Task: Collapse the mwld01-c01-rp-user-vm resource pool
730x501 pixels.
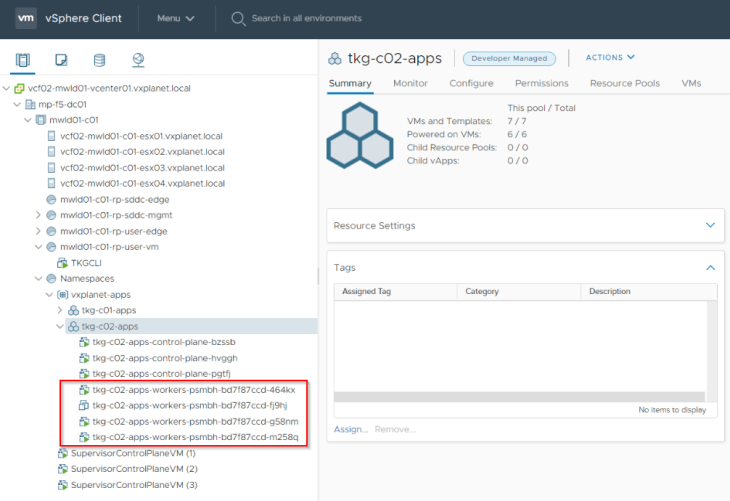Action: 39,247
